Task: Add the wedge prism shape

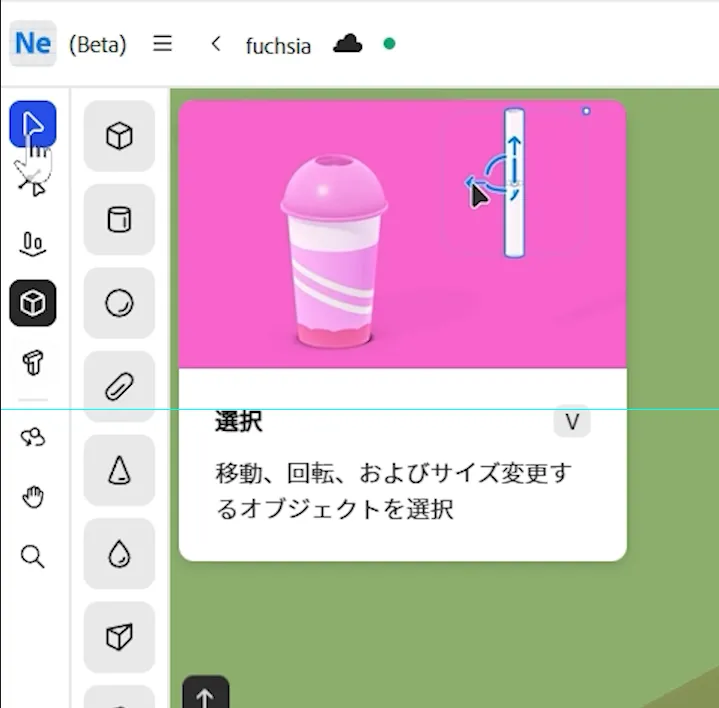Action: click(x=119, y=637)
